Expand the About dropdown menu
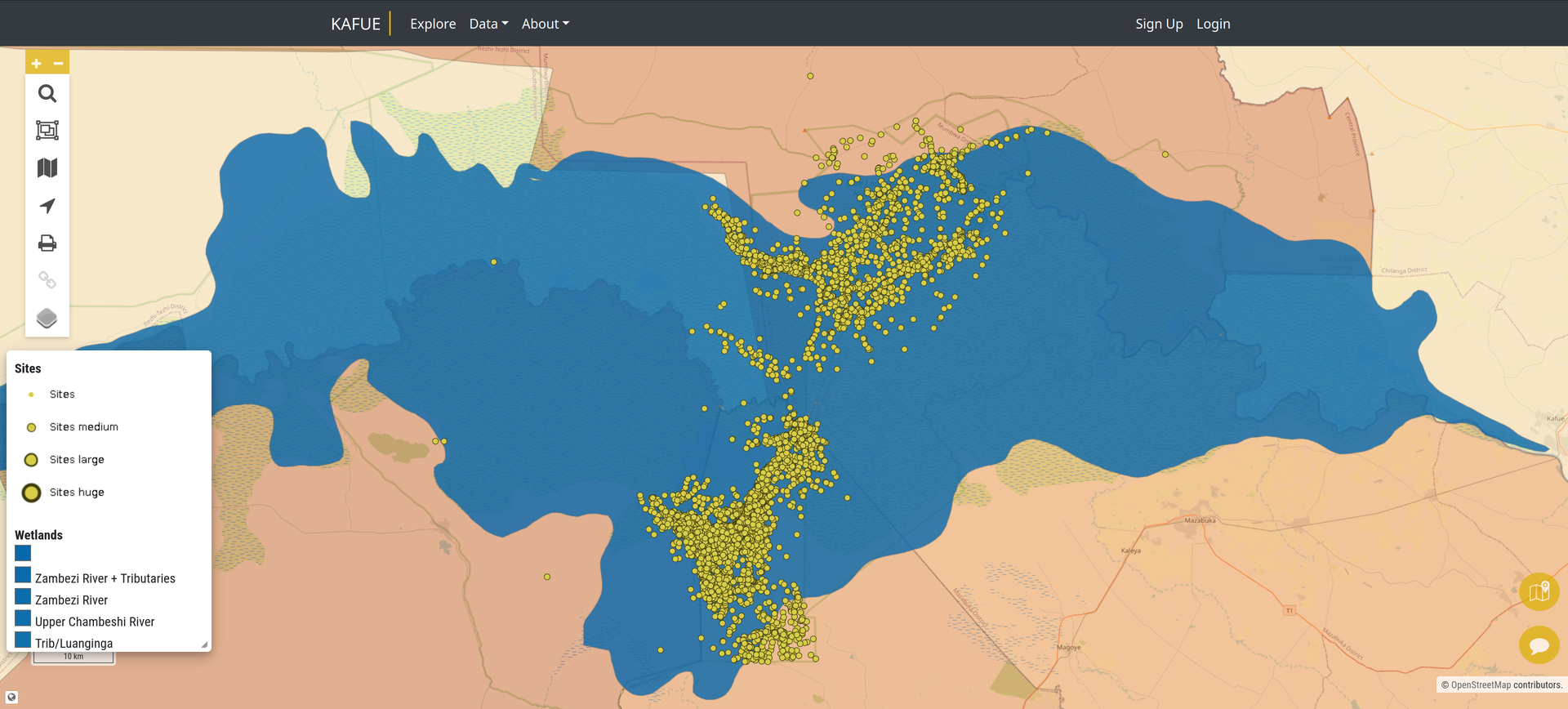The image size is (1568, 709). 545,24
